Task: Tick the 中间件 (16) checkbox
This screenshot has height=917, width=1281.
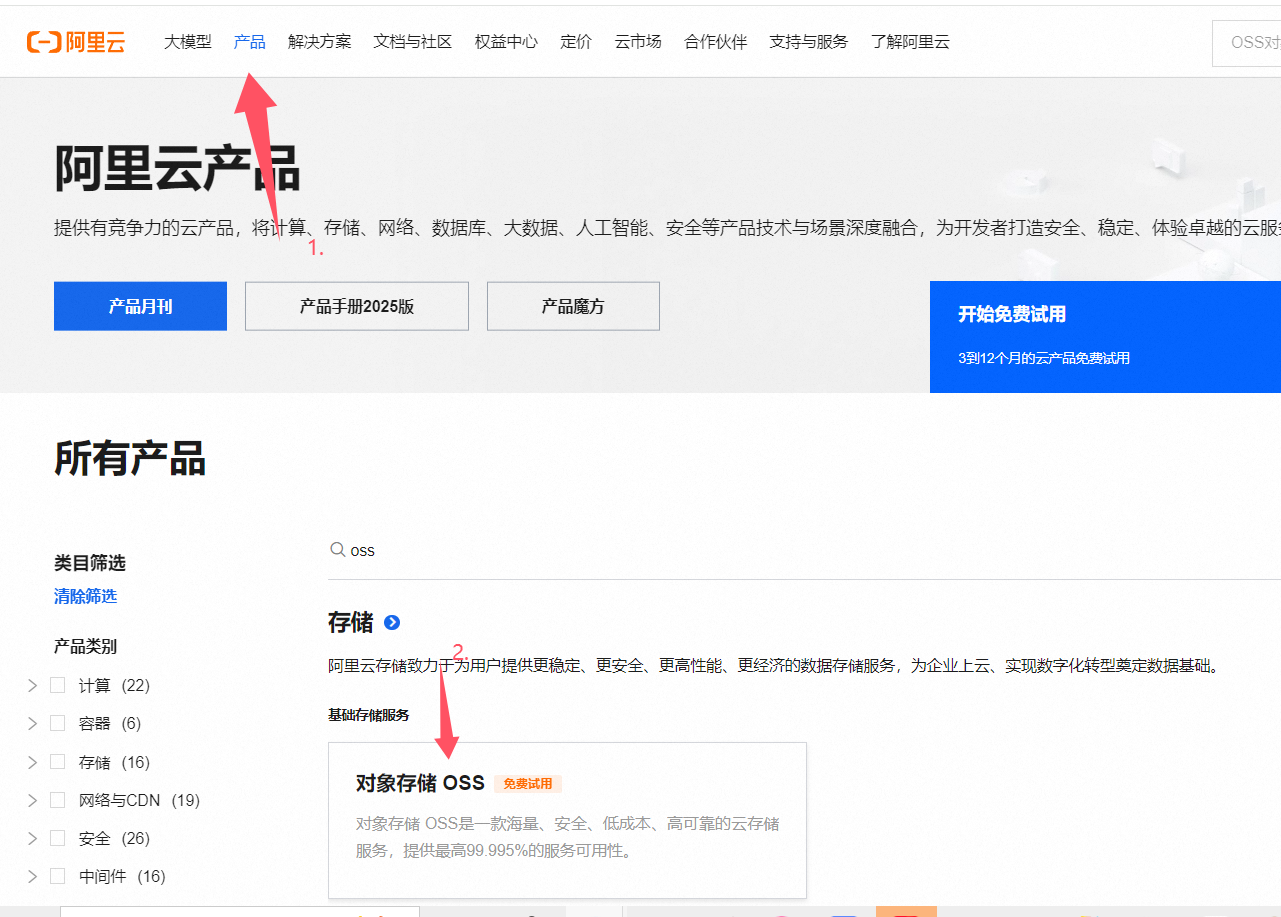Action: coord(58,876)
